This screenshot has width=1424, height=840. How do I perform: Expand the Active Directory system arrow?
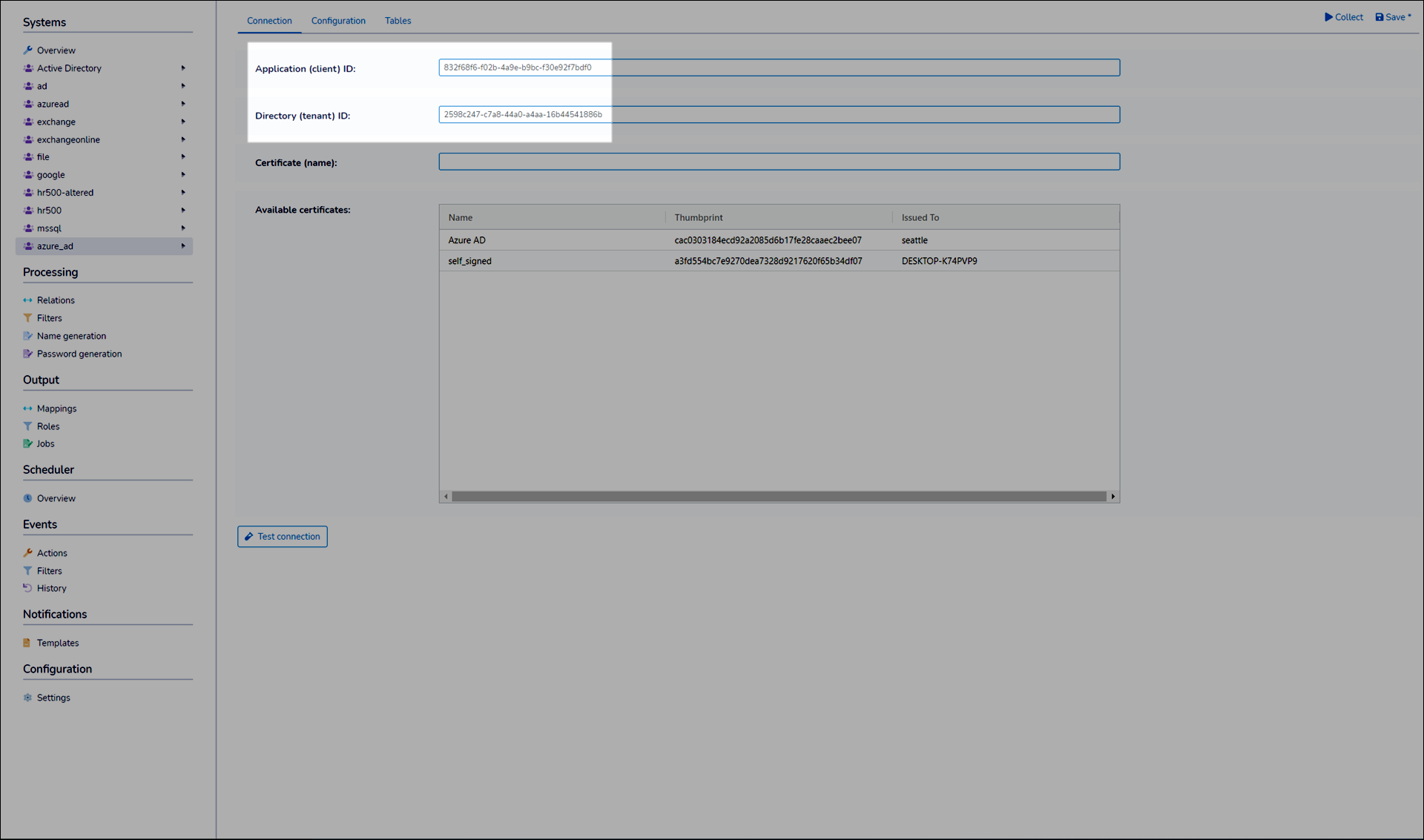(183, 68)
